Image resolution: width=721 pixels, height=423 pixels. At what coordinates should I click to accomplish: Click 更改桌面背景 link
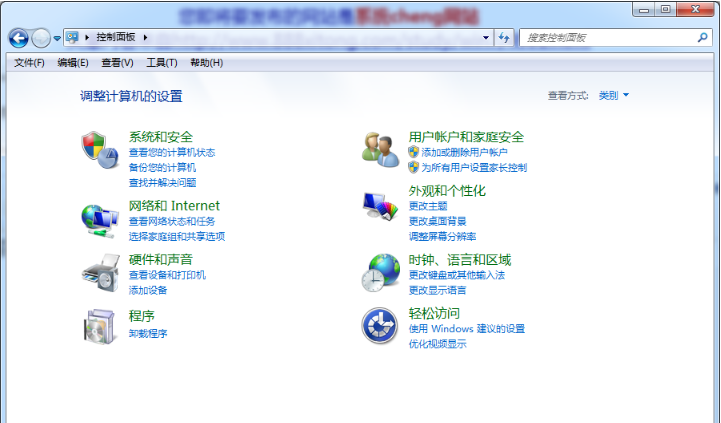438,221
